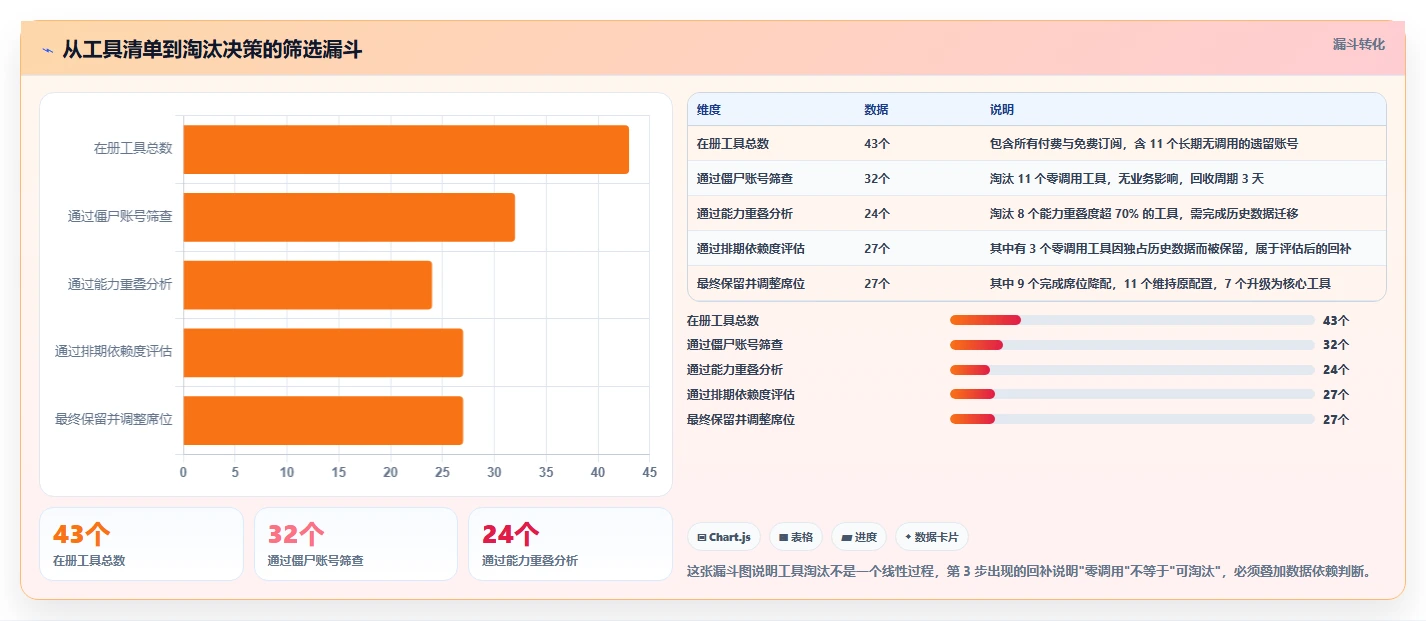Click progress value 43个 on the right
Screen dimensions: 1426x621
click(x=1336, y=321)
